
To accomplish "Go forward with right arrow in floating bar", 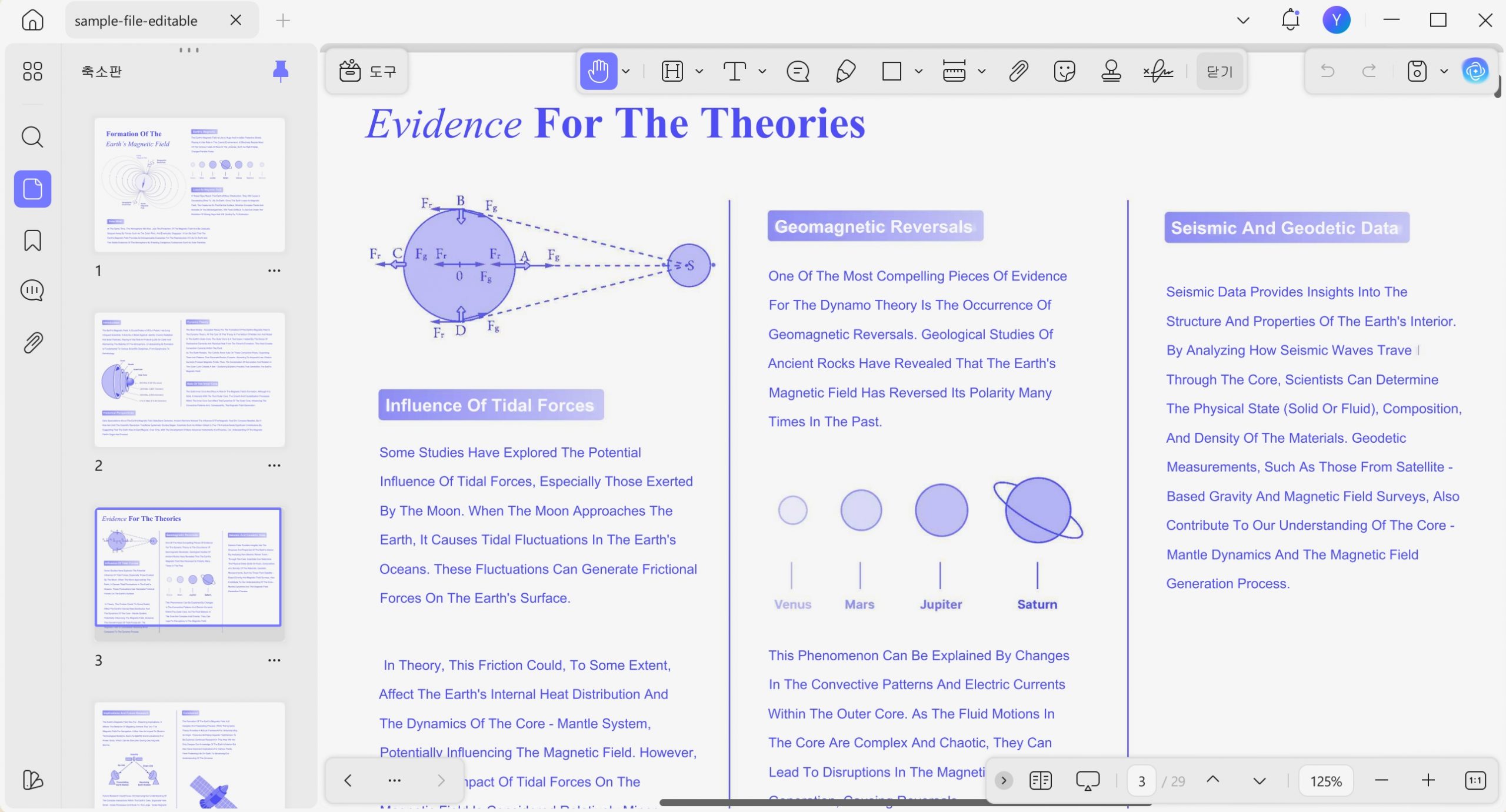I will [x=441, y=780].
